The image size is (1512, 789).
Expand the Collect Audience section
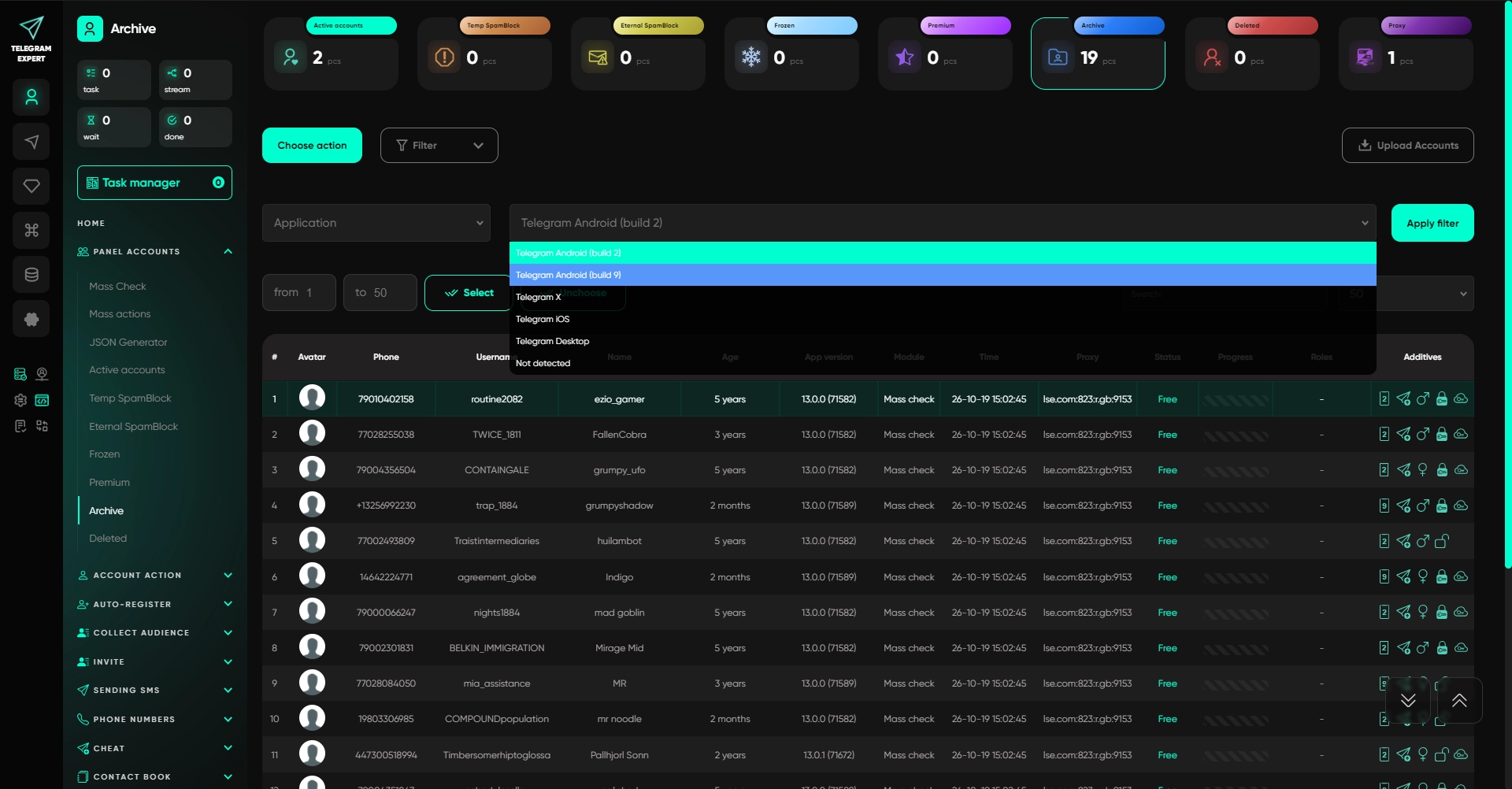coord(228,633)
